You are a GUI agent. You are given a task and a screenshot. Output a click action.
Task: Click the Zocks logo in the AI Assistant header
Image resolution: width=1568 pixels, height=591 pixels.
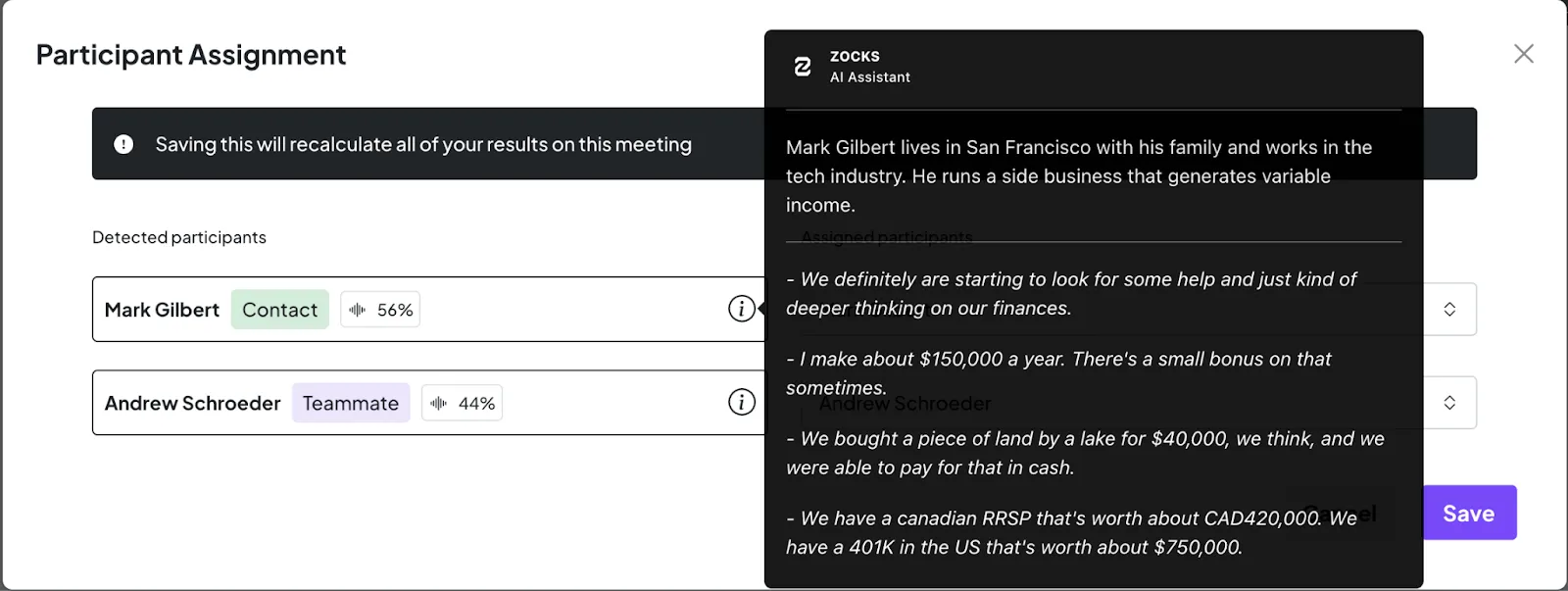tap(803, 67)
